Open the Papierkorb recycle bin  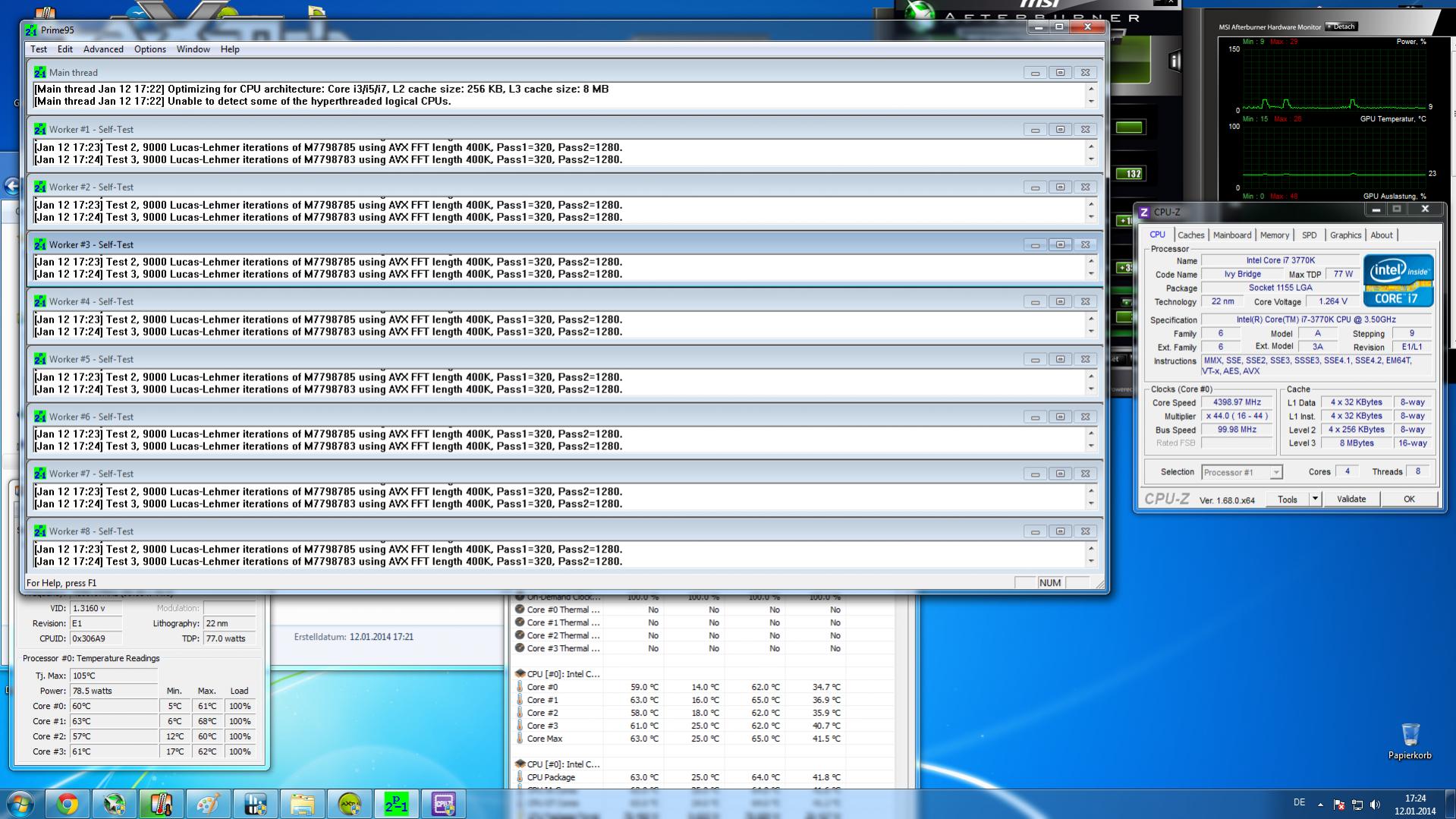(x=1410, y=740)
